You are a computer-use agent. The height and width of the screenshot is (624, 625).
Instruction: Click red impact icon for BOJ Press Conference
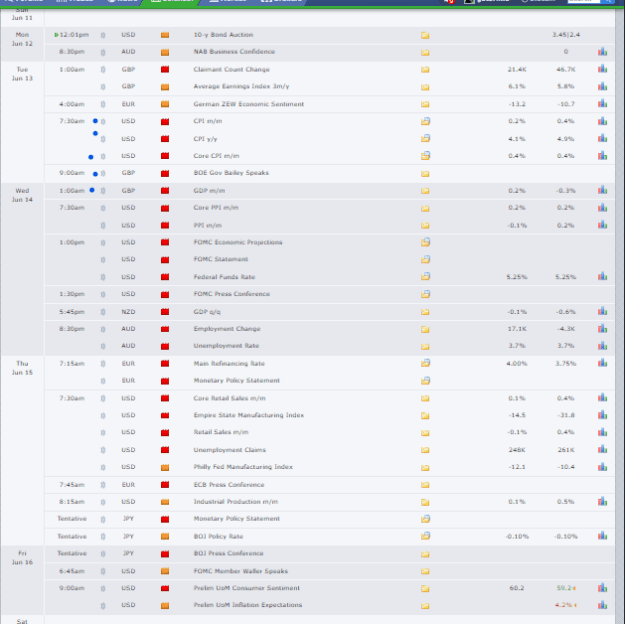click(x=165, y=554)
